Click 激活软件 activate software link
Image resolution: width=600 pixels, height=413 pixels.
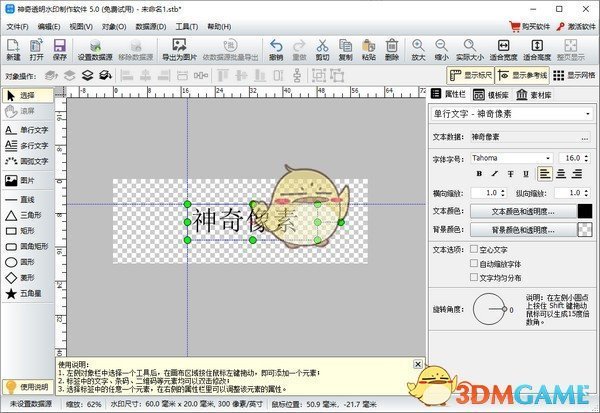pos(576,27)
